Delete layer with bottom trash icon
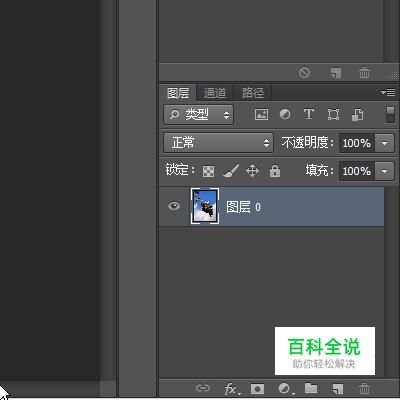The height and width of the screenshot is (400, 400). click(364, 388)
